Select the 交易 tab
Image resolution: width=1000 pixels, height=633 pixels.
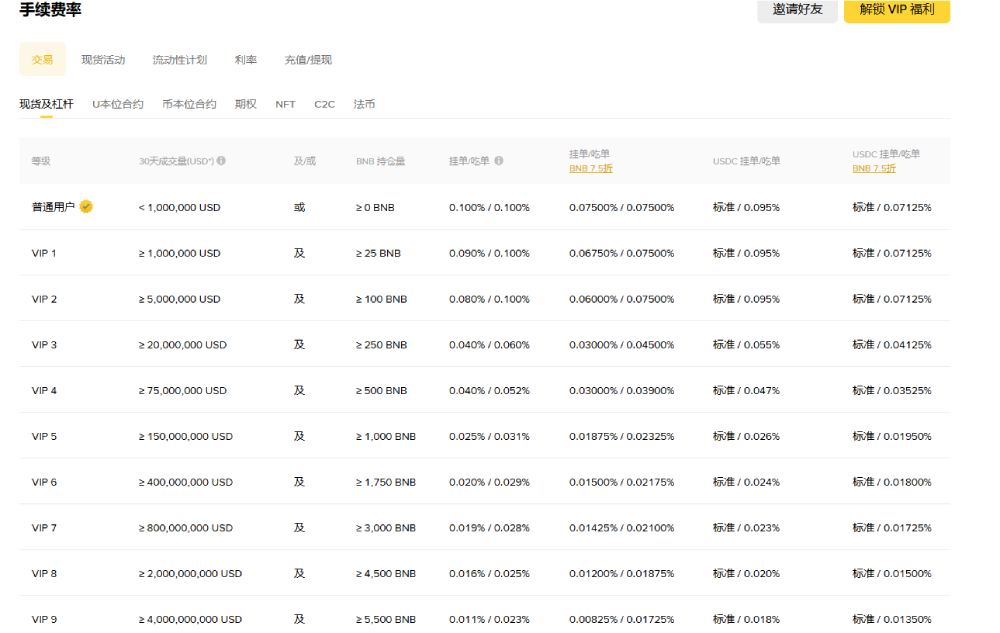click(x=42, y=59)
